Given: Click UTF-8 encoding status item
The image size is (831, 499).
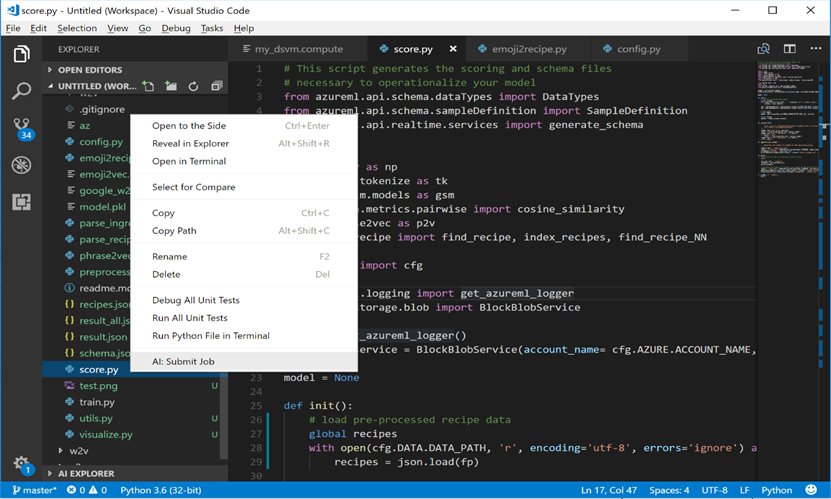Looking at the screenshot, I should pyautogui.click(x=714, y=490).
